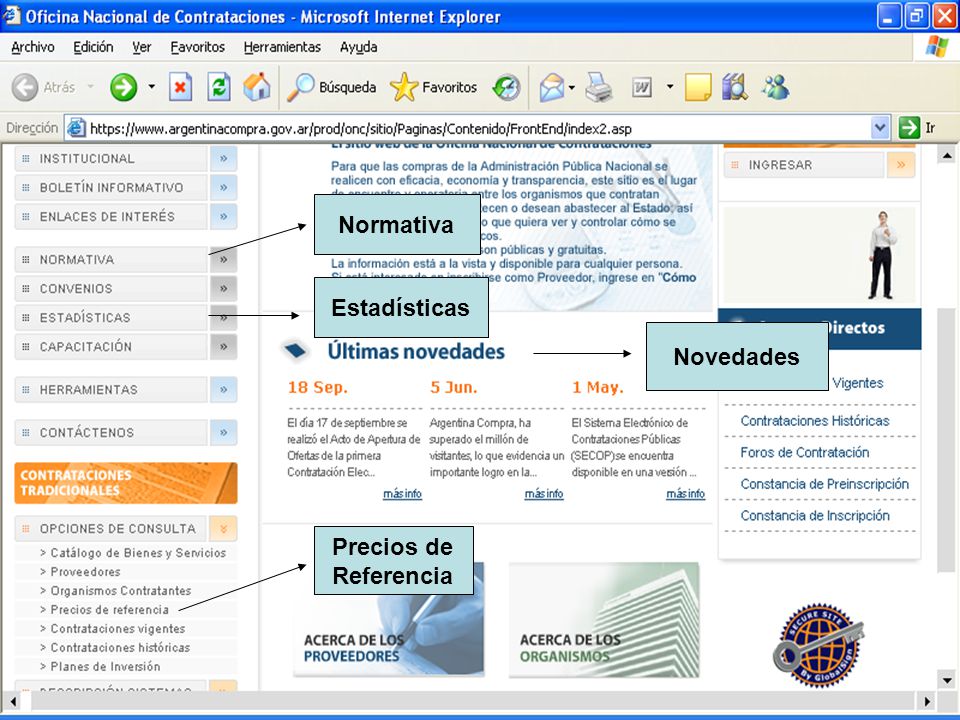This screenshot has height=720, width=960.
Task: Open Foros de Contratación link
Action: (804, 452)
